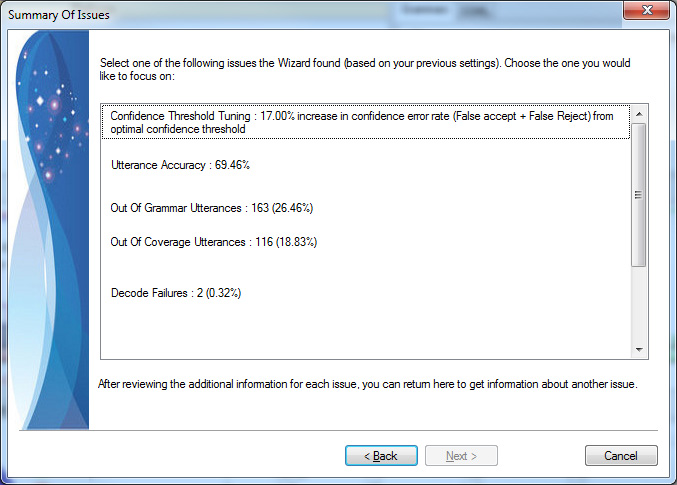Viewport: 677px width, 485px height.
Task: Click blank footer area between Next and Cancel
Action: [541, 456]
